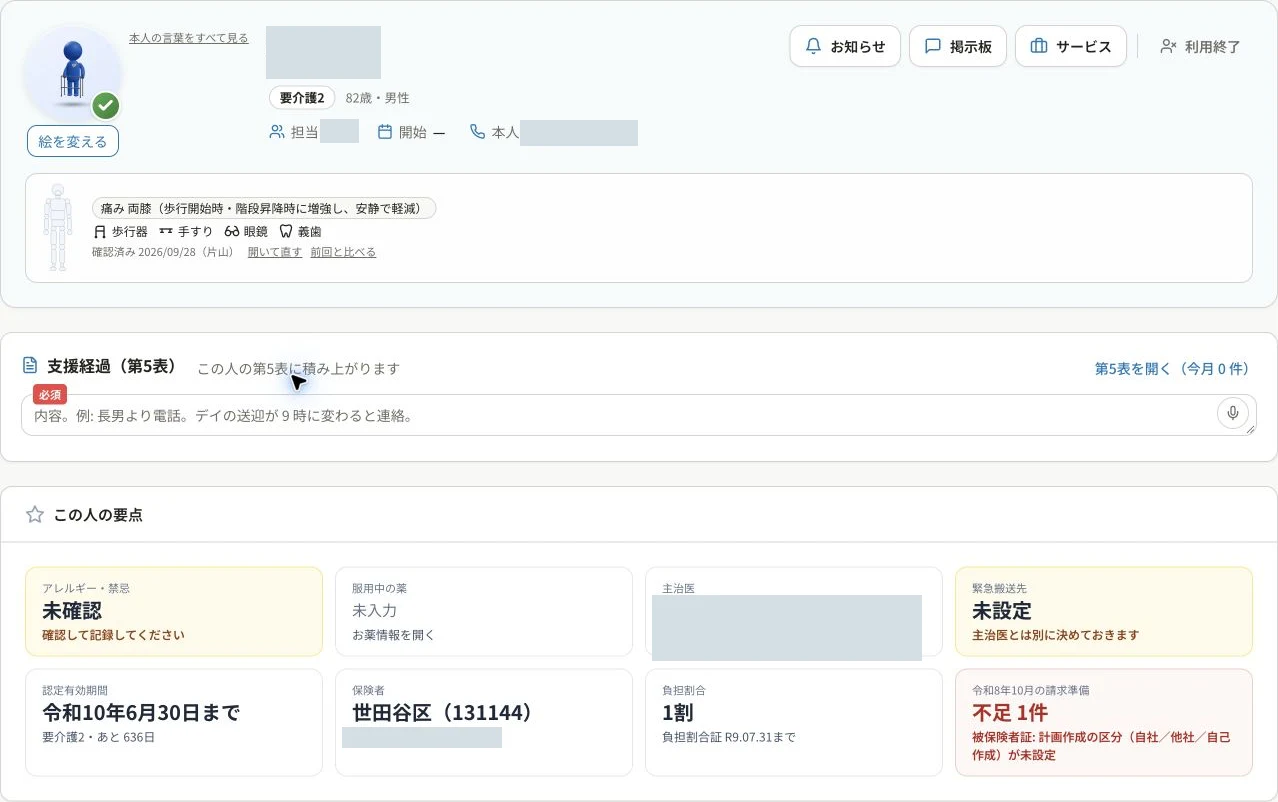The height and width of the screenshot is (802, 1278).
Task: Click the 負担割合証 R9.07.31まで text
Action: [729, 737]
